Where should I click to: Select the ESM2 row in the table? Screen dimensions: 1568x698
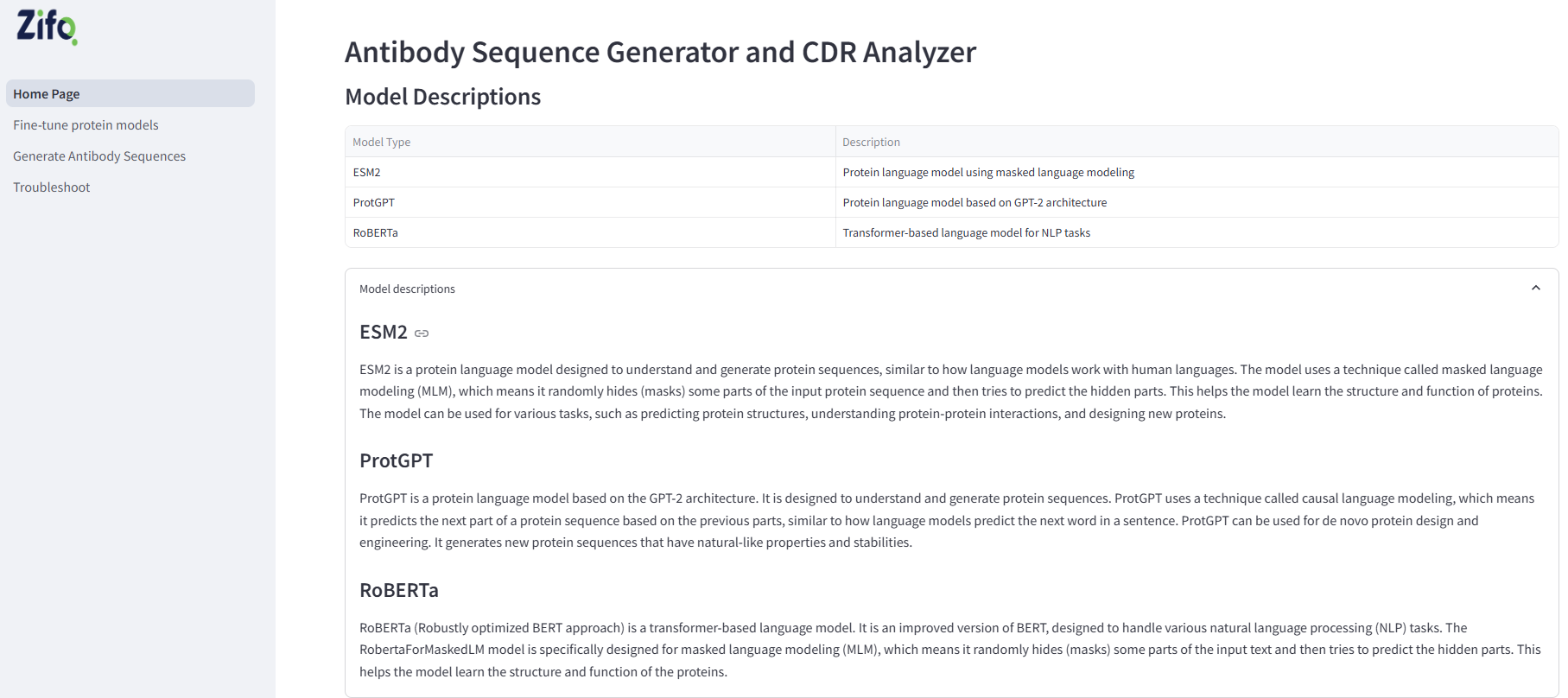pos(367,172)
